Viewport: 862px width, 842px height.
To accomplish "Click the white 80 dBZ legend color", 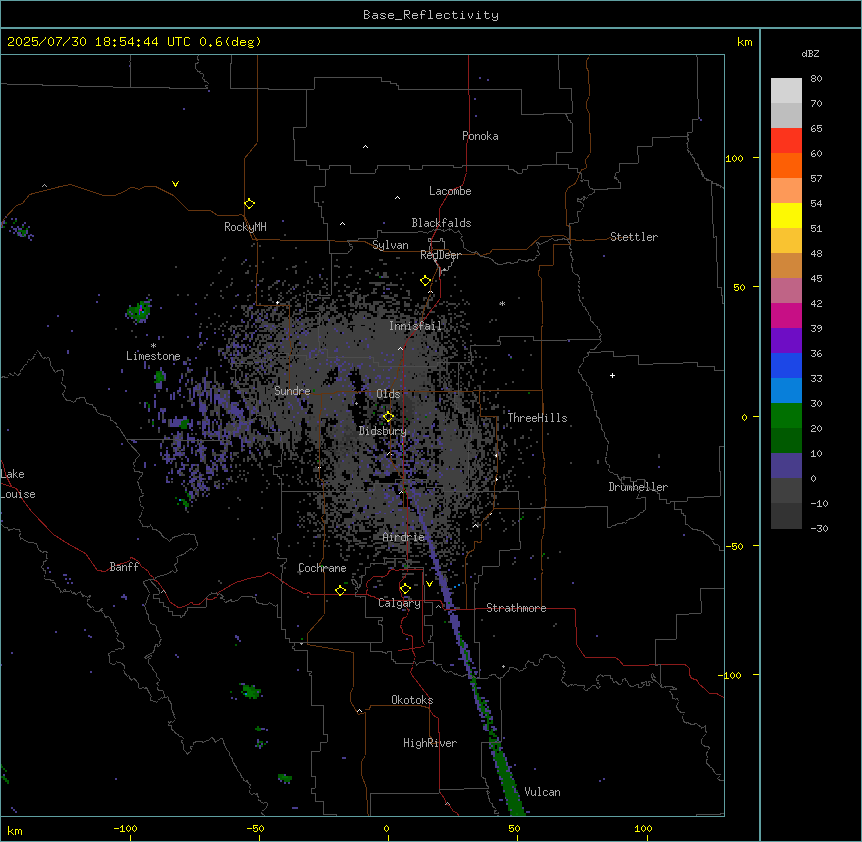I will (786, 91).
